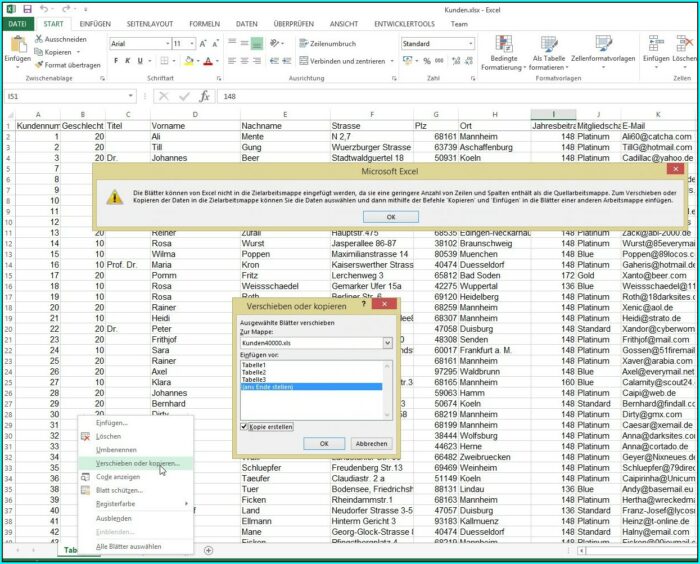The width and height of the screenshot is (700, 564).
Task: Click the Einfügen paste clipboard icon
Action: click(18, 45)
